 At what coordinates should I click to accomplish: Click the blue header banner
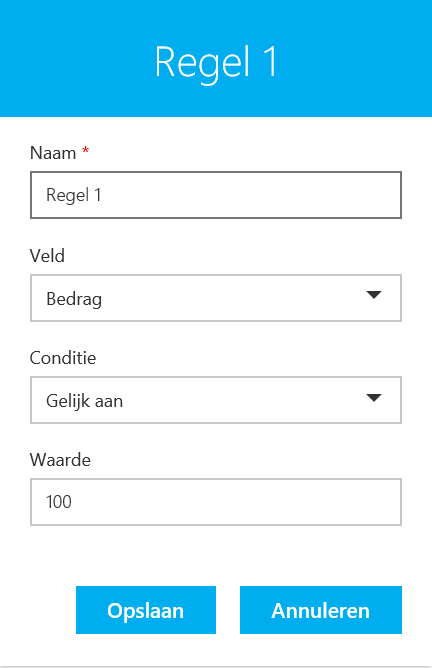point(216,58)
